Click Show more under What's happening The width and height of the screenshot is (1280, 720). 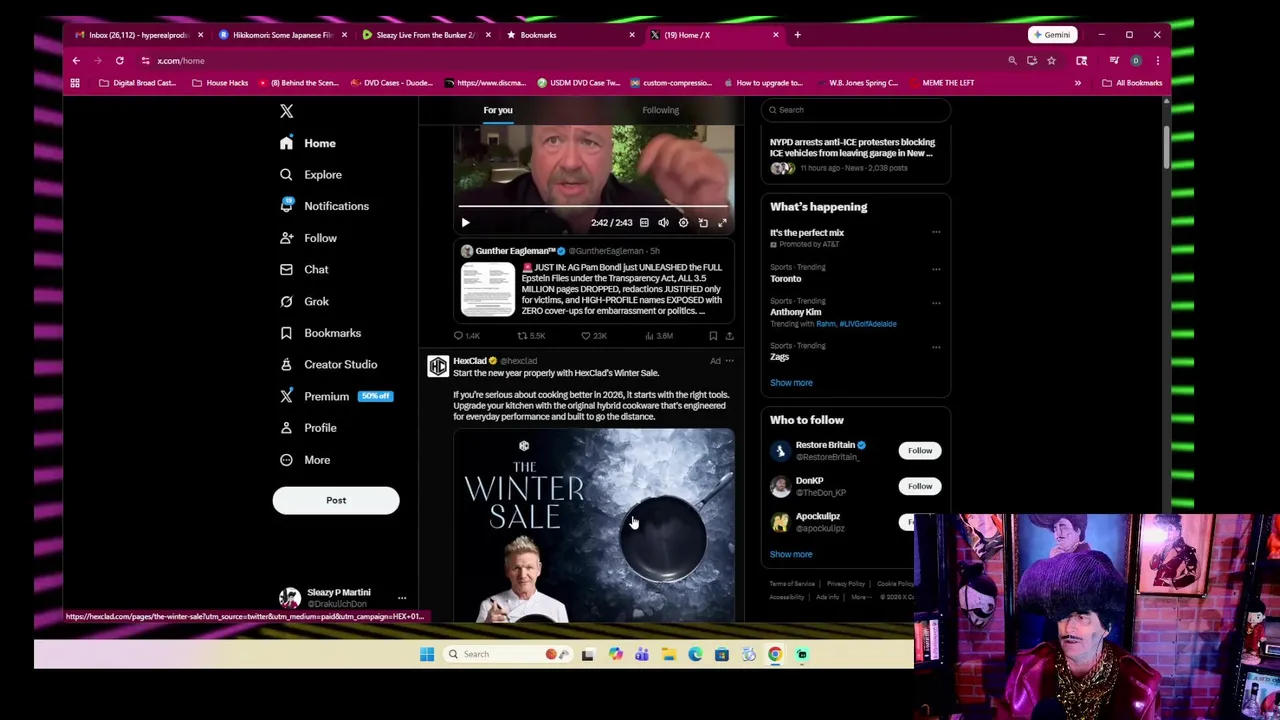[x=791, y=383]
